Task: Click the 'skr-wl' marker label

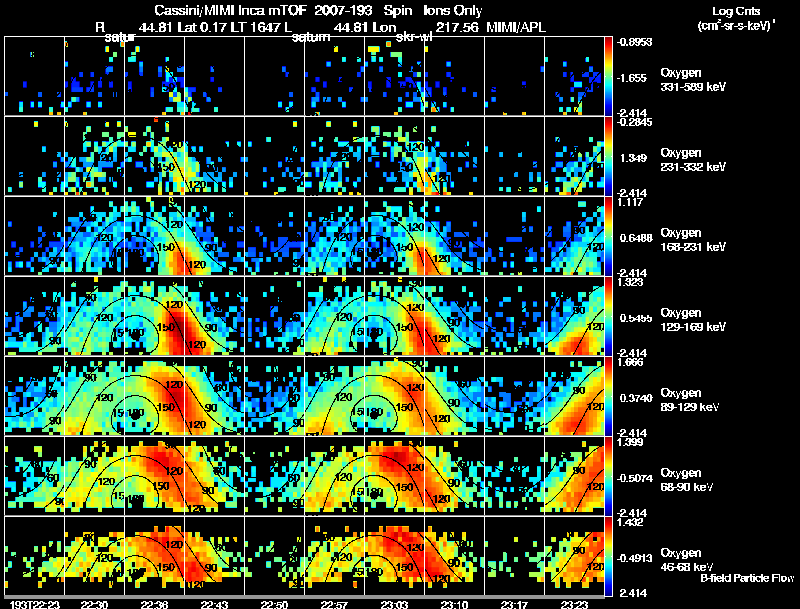Action: [414, 37]
